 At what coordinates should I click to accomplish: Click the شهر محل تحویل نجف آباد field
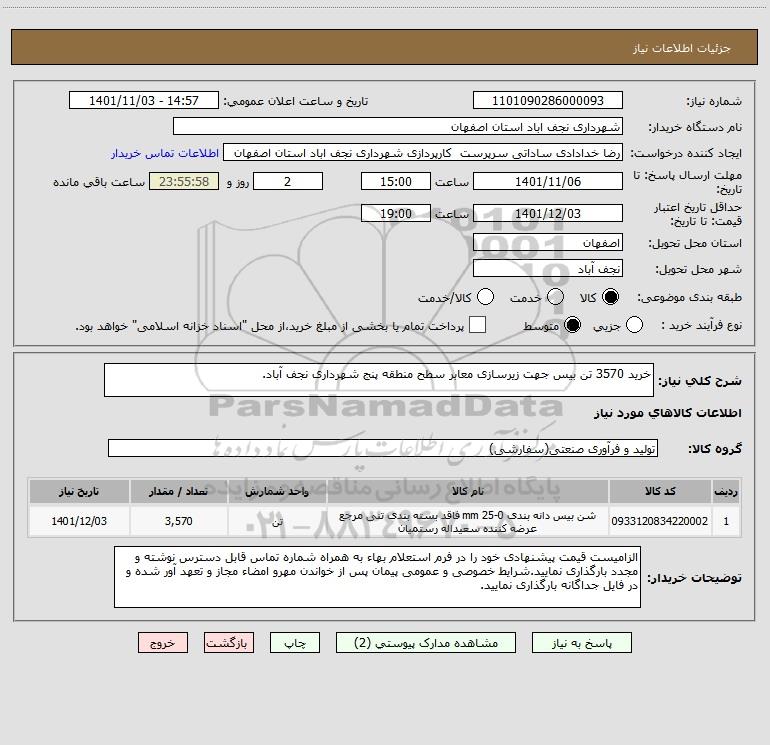pos(548,269)
